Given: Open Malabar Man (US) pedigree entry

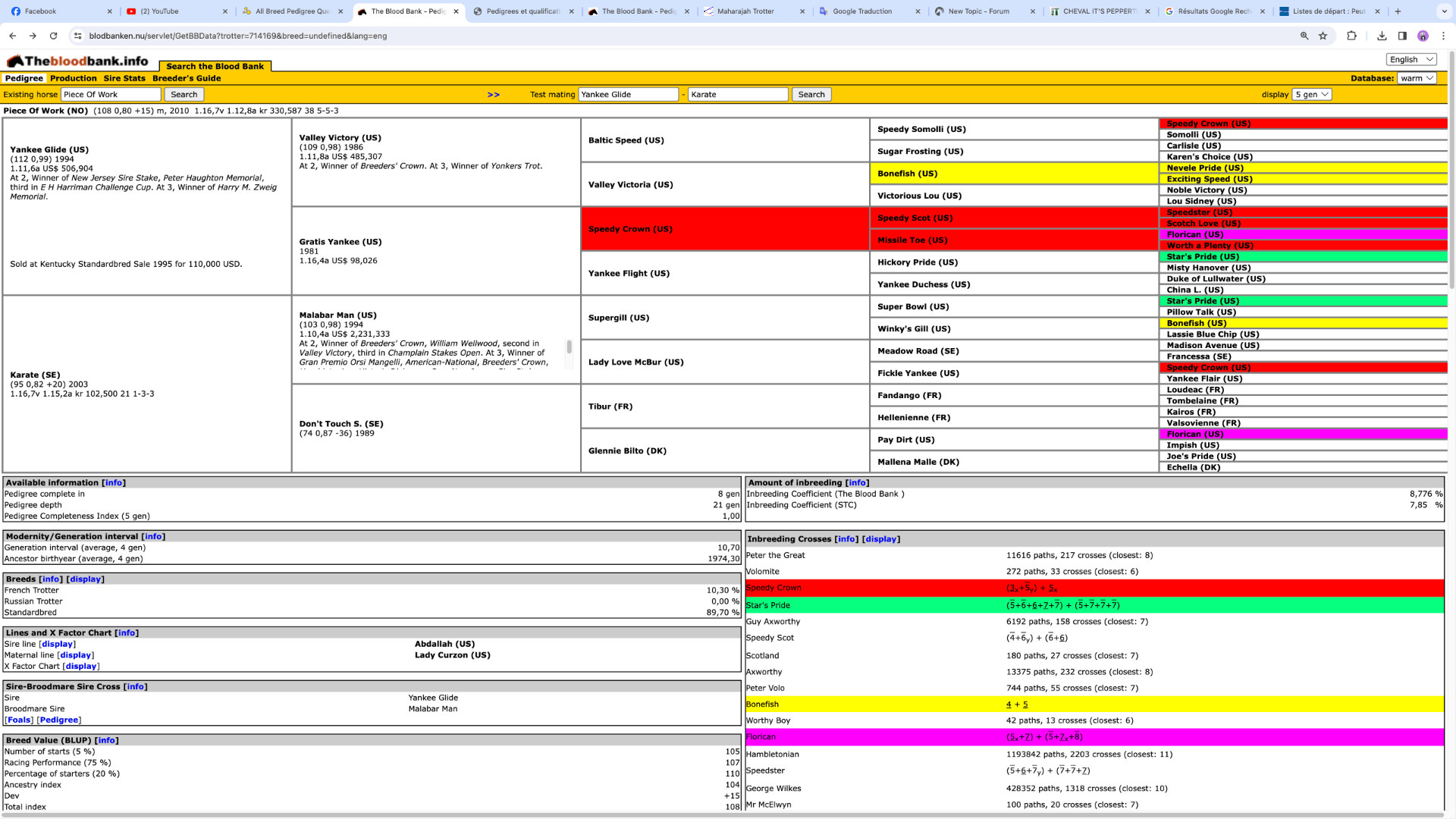Looking at the screenshot, I should pos(337,315).
